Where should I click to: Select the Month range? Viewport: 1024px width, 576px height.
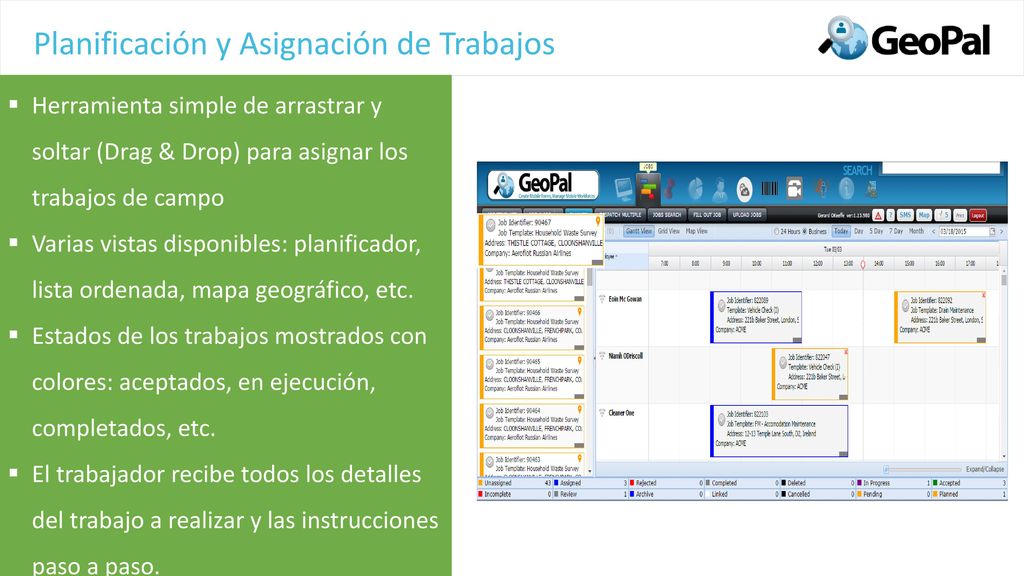917,231
